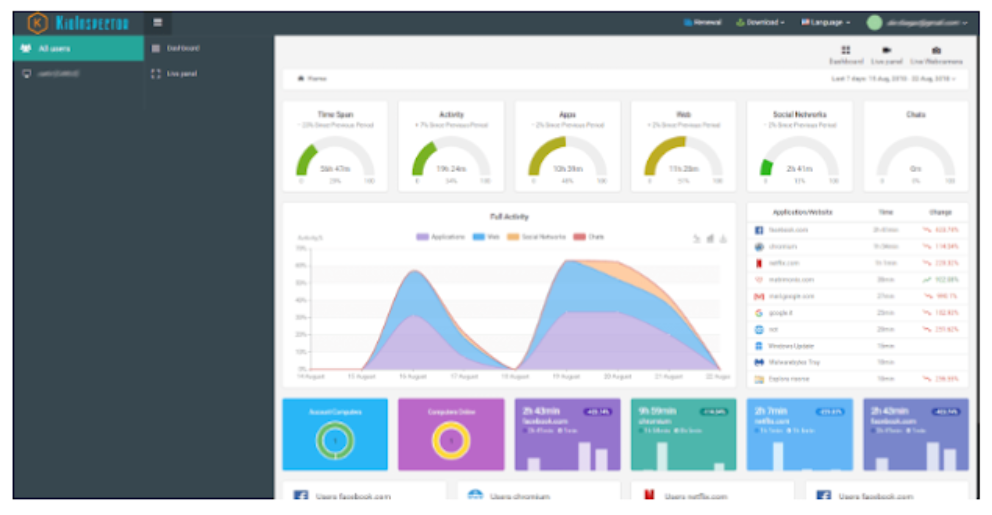Toggle Applications series in chart legend
This screenshot has width=992, height=515.
pyautogui.click(x=440, y=237)
